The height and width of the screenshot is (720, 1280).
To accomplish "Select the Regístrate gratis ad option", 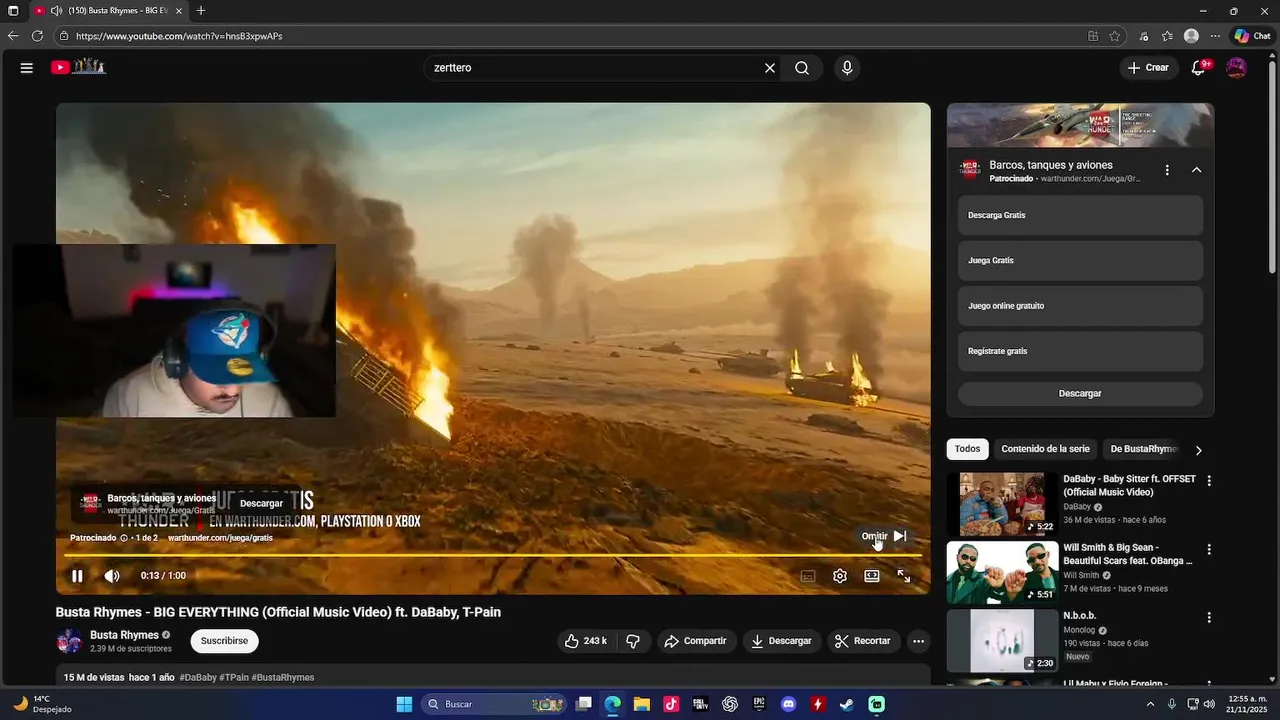I will coord(1080,351).
